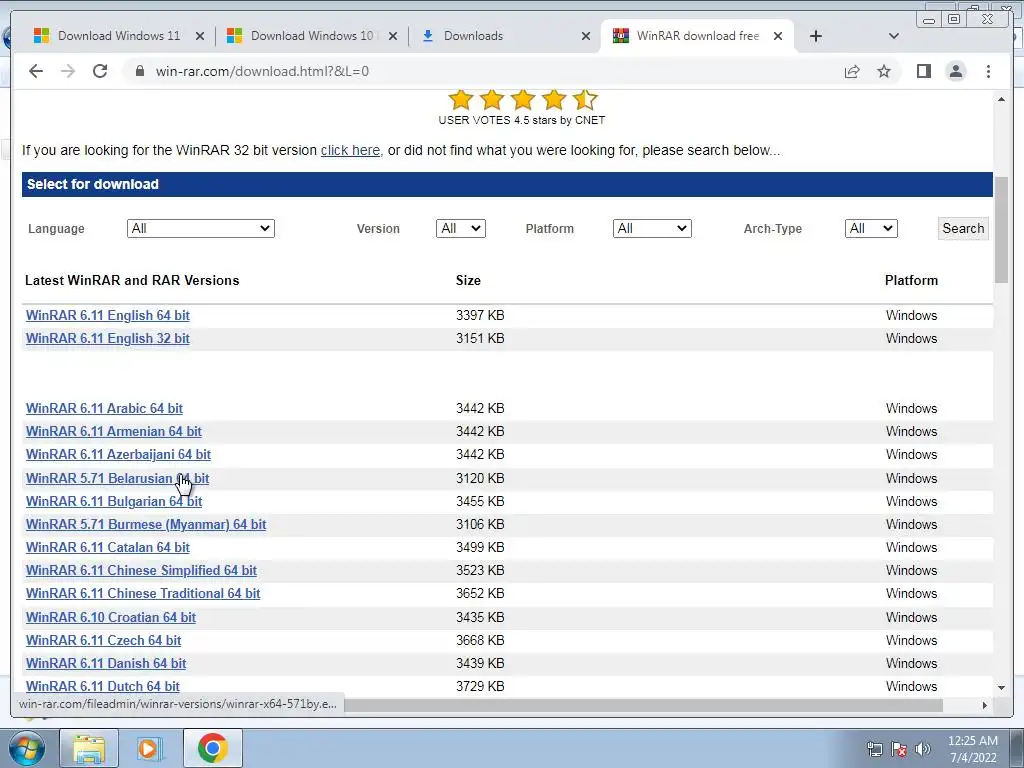Download WinRAR 6.11 Dutch 64 bit

[103, 686]
